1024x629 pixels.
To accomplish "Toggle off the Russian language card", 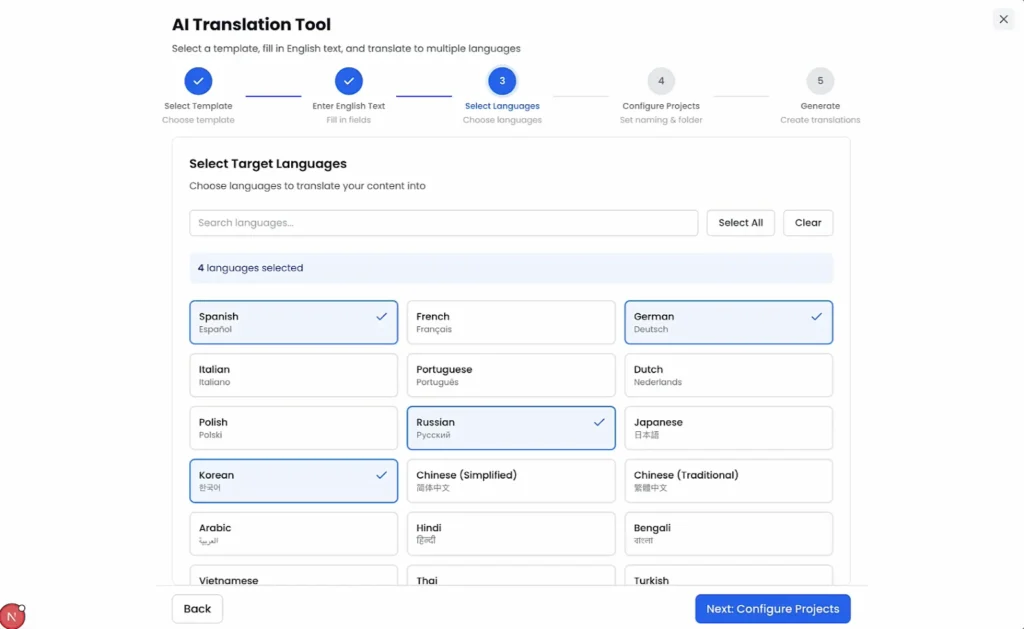I will tap(511, 428).
